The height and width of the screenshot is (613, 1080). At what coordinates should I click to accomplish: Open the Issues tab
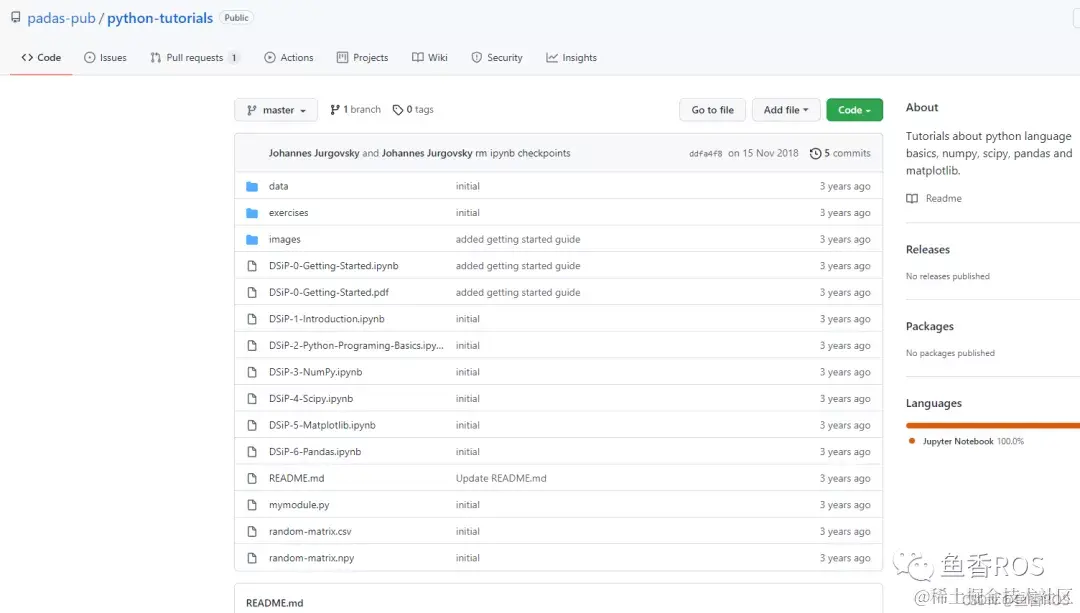(105, 58)
